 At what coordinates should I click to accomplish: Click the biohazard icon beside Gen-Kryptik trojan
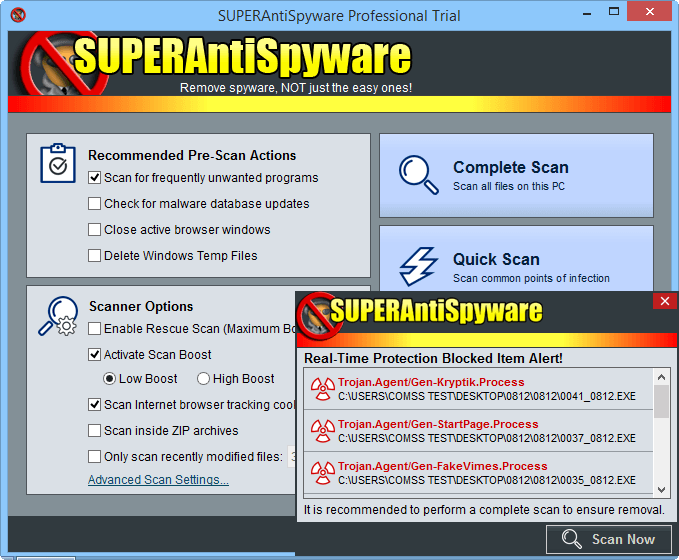click(x=323, y=389)
